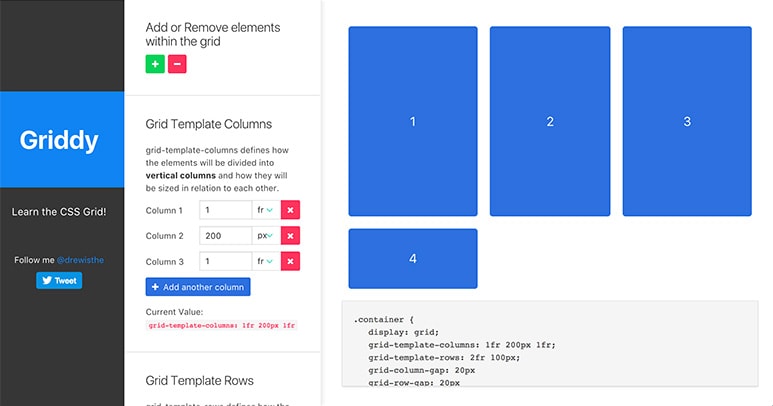Remove Column 3 using the x button
The height and width of the screenshot is (406, 773).
click(290, 261)
